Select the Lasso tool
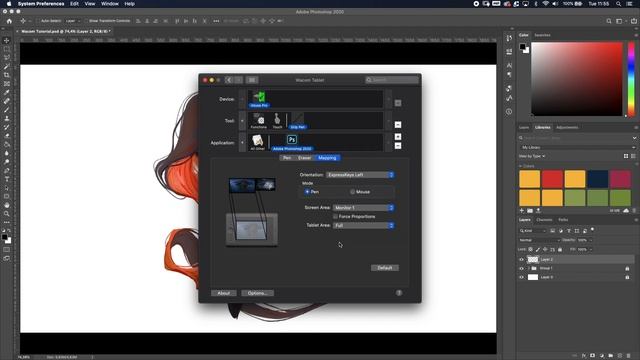 pos(7,58)
